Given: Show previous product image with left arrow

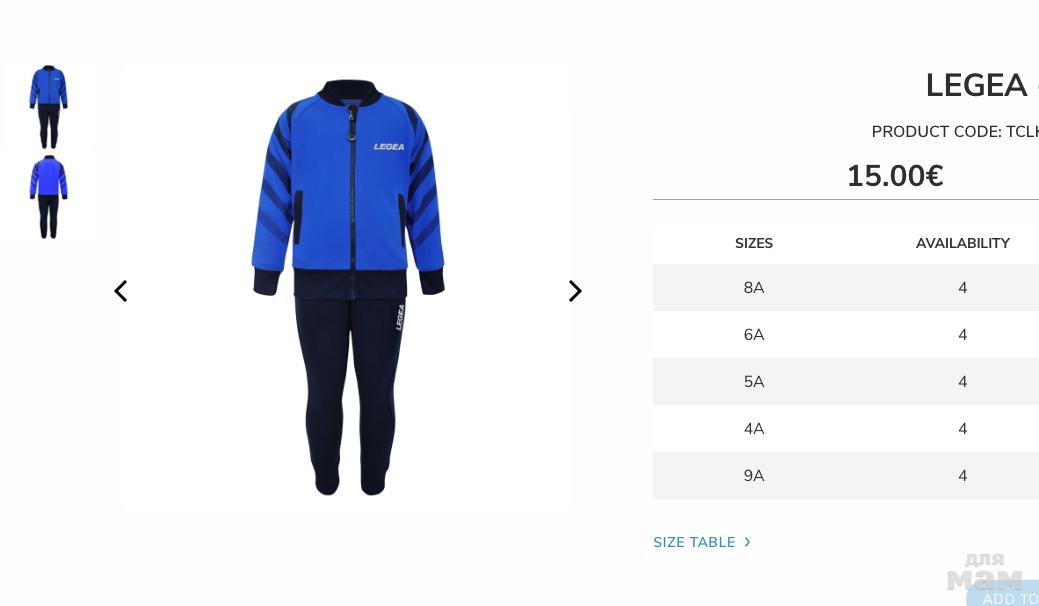Looking at the screenshot, I should (x=121, y=291).
